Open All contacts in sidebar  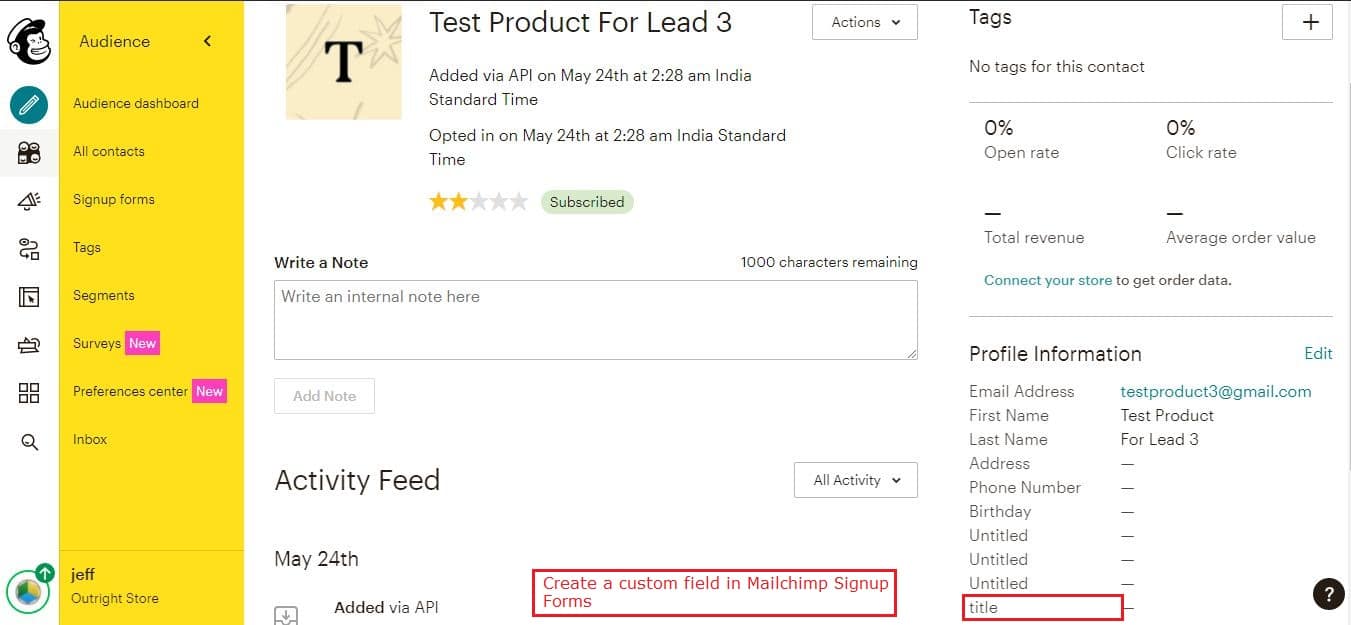tap(109, 151)
